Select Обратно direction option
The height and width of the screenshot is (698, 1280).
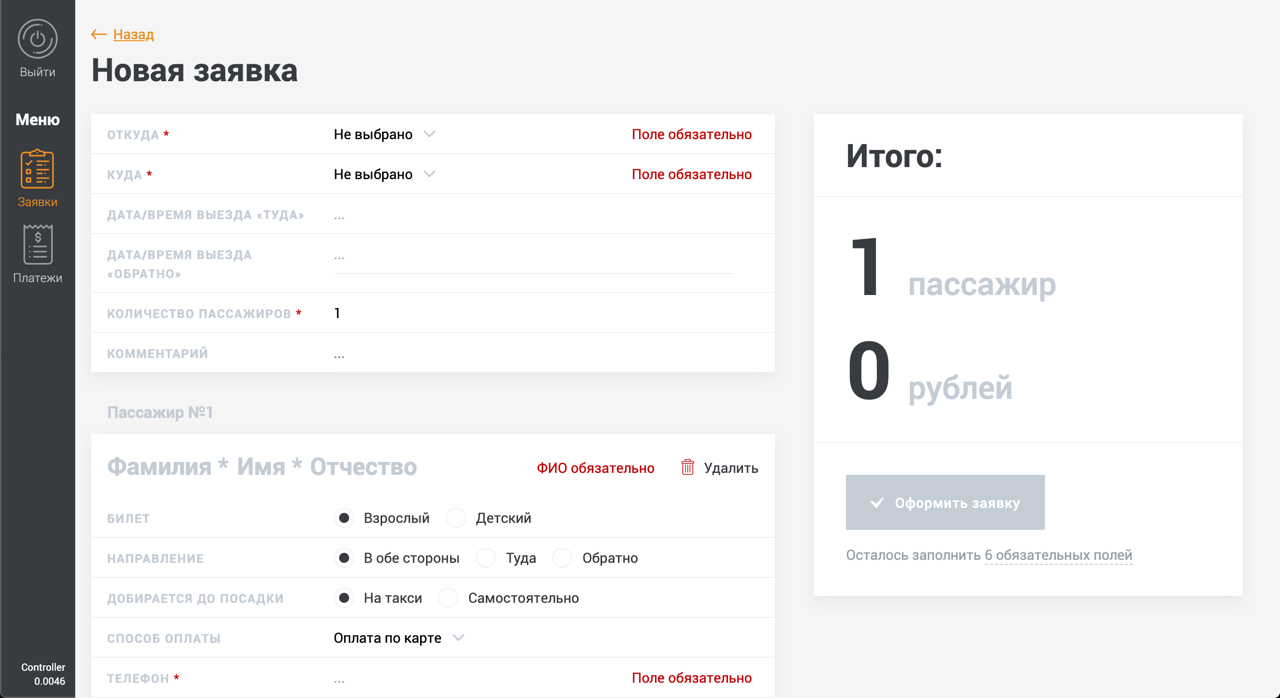point(562,558)
